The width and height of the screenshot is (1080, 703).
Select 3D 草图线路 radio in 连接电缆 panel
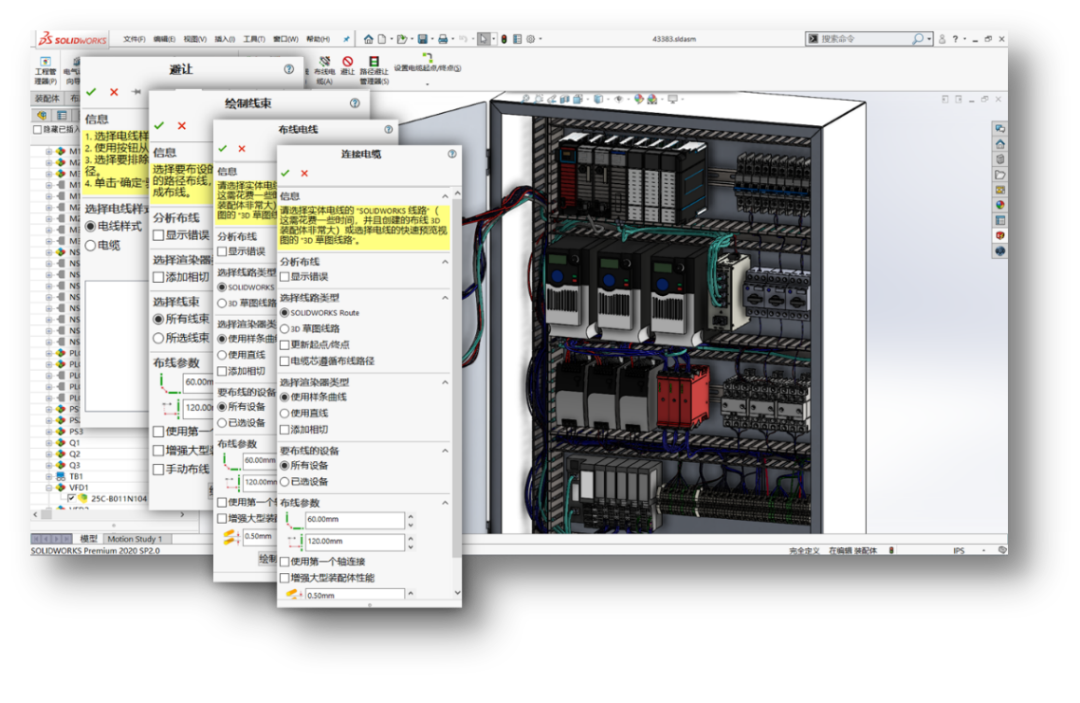(x=284, y=329)
